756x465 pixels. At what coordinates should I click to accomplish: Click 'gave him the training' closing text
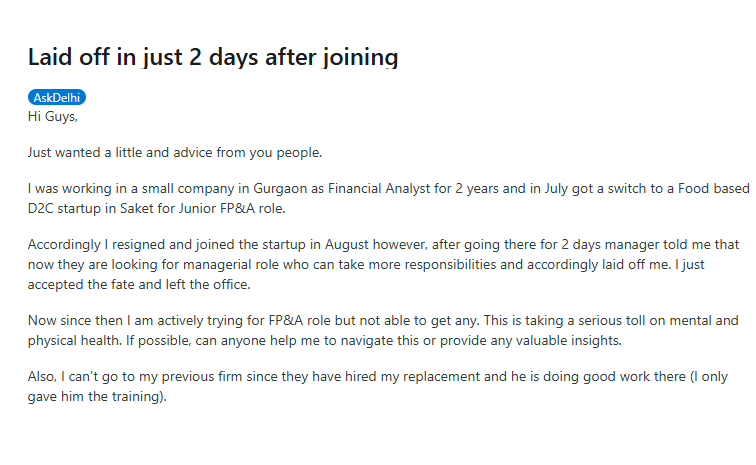tap(94, 397)
